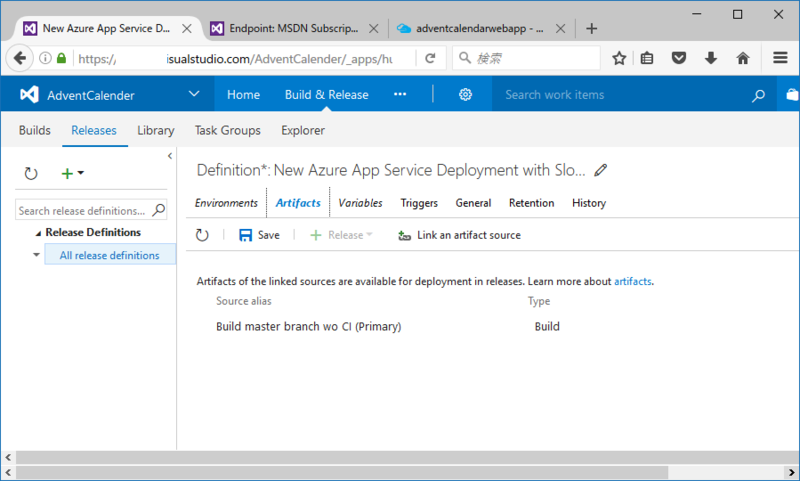
Task: Collapse the left sidebar panel chevron
Action: pyautogui.click(x=170, y=156)
